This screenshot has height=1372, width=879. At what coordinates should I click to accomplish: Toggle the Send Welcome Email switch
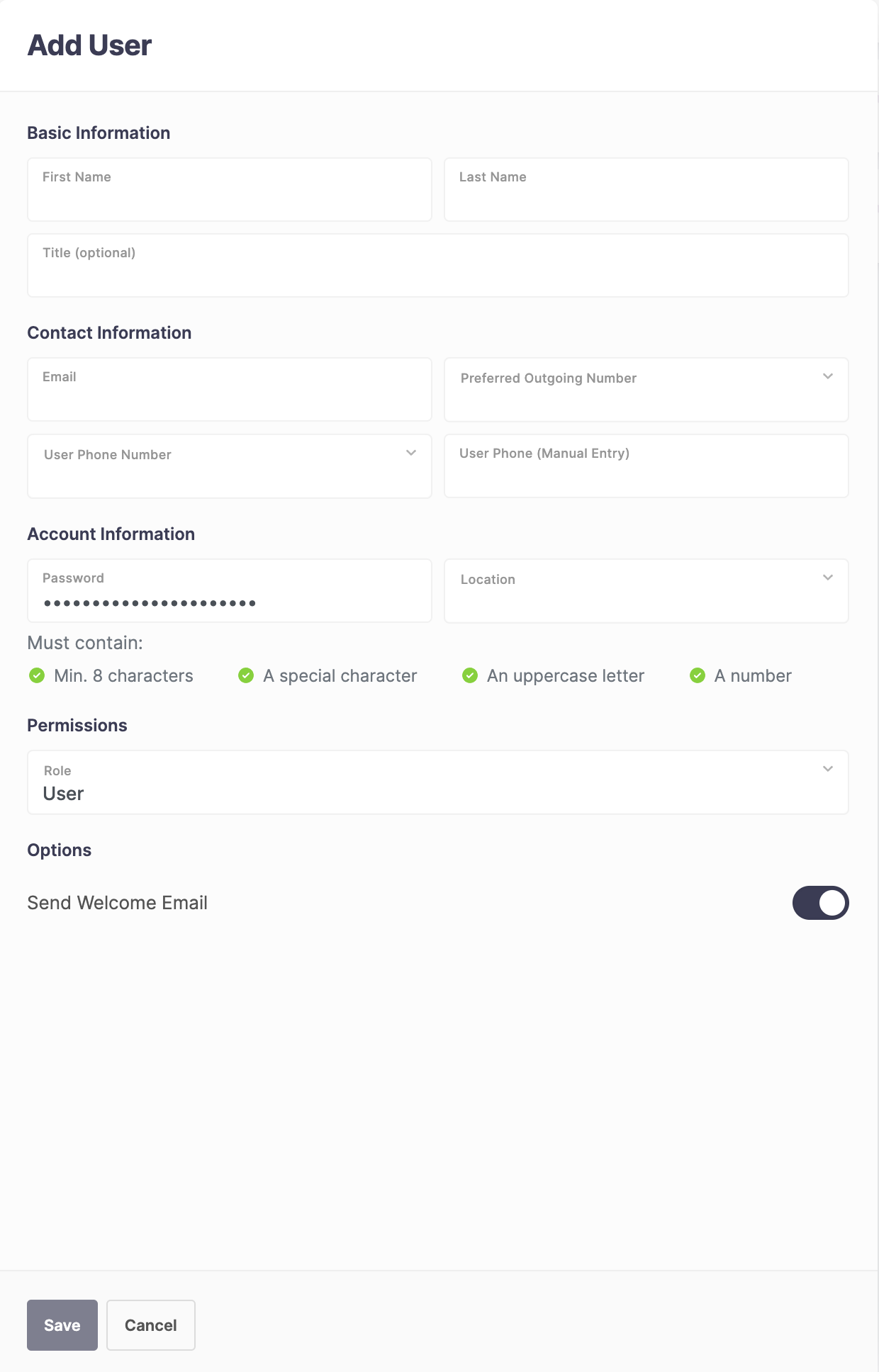click(820, 903)
